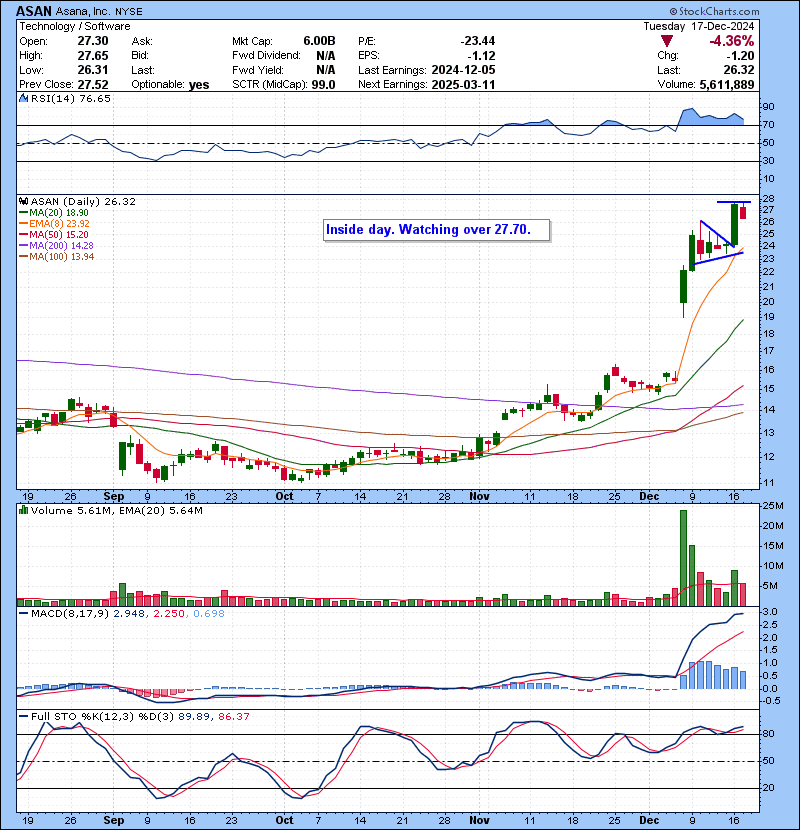Click the ASAN (Daily) 26.32 chart label
The width and height of the screenshot is (800, 830).
[x=83, y=202]
